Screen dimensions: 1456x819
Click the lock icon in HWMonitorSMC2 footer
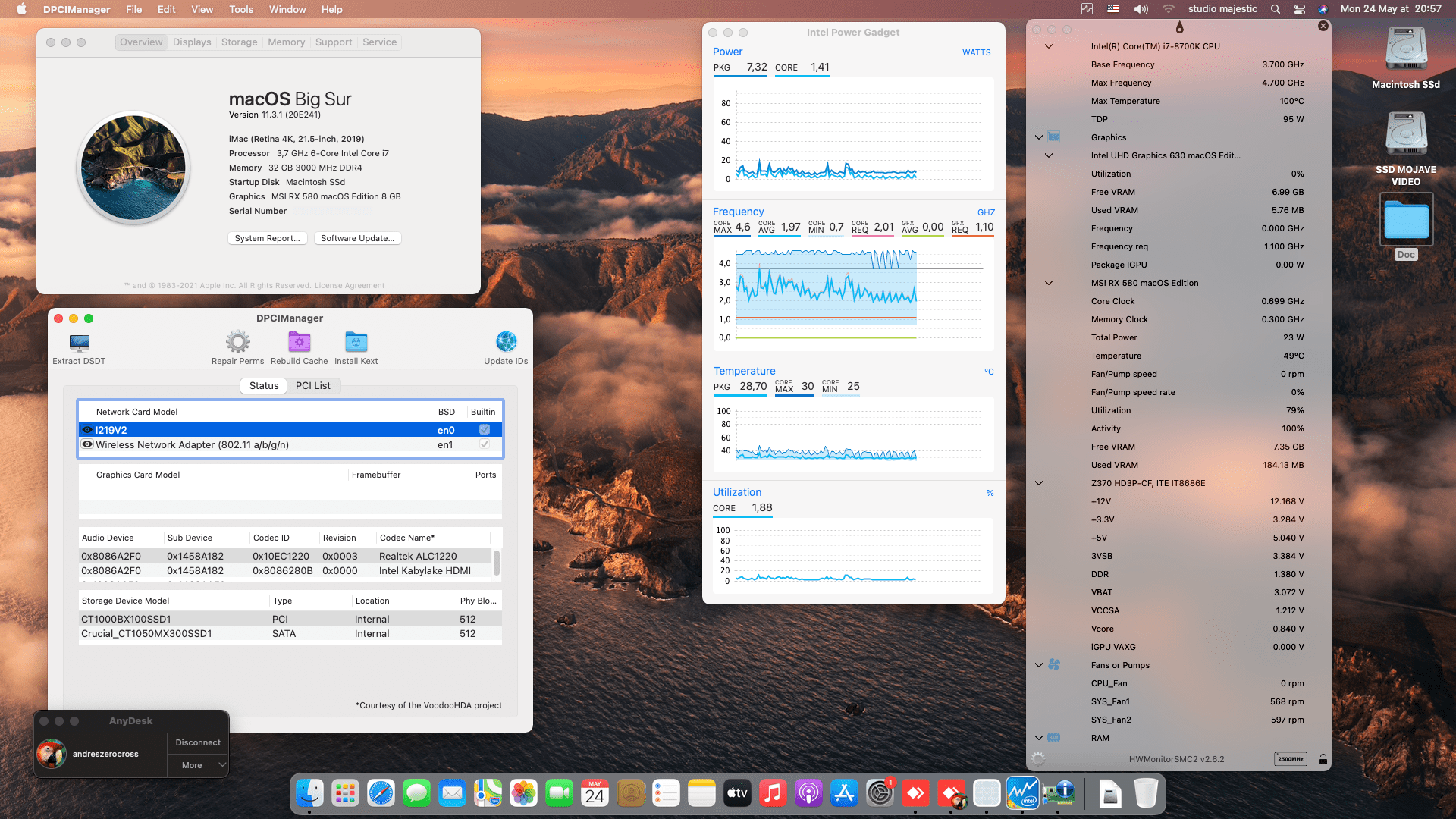[x=1323, y=759]
